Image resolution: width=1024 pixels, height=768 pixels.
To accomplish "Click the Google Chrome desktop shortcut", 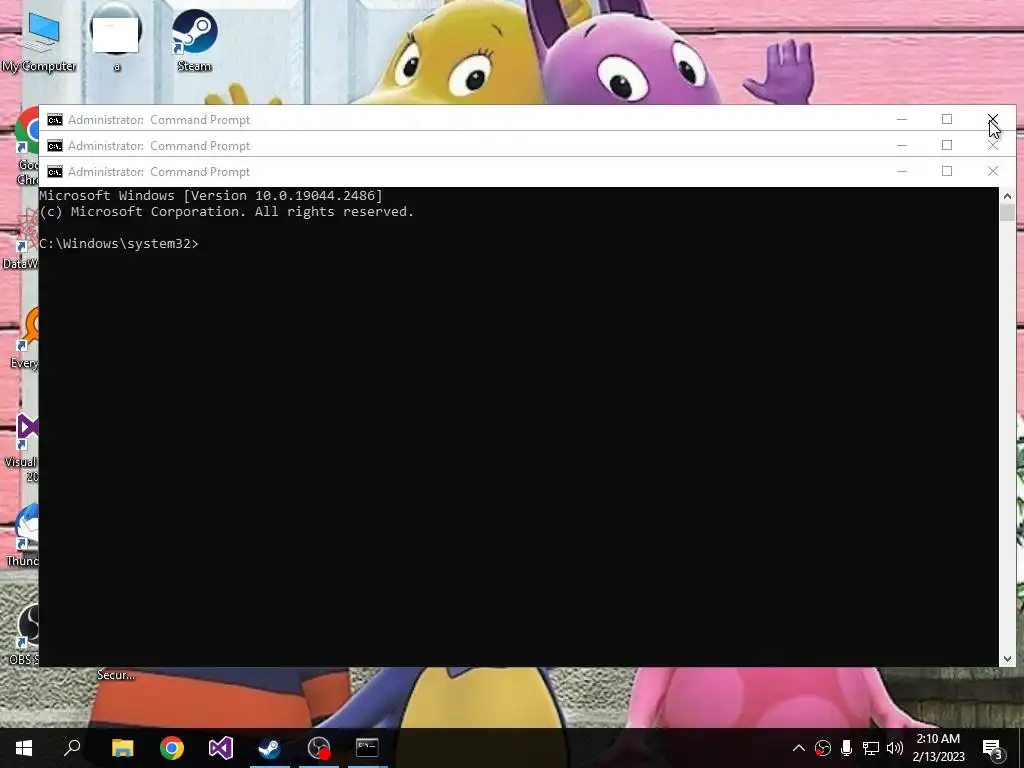I will 27,147.
